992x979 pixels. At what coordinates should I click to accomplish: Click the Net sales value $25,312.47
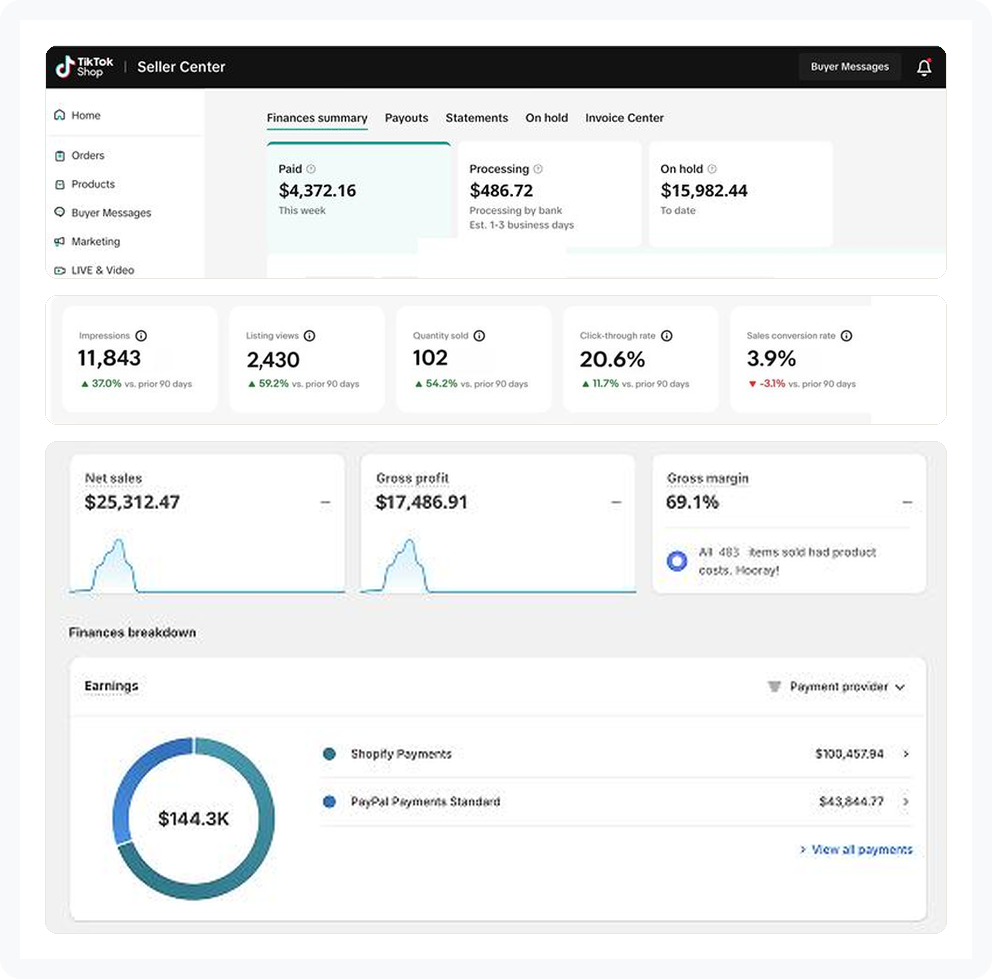(132, 502)
